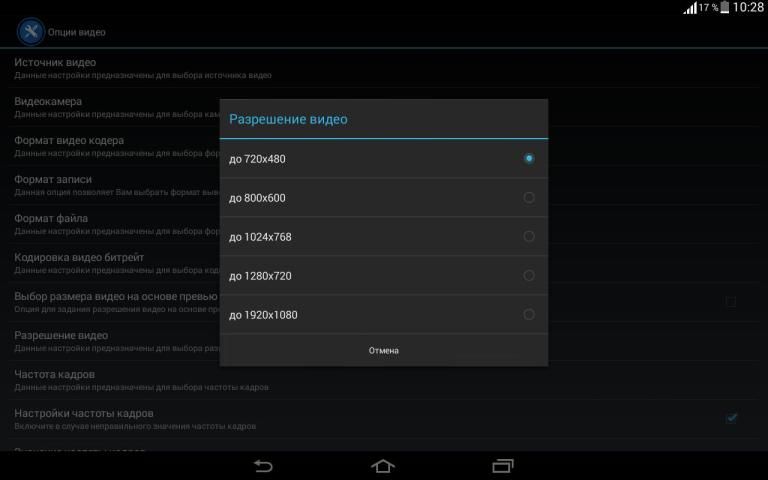Open the Видеокамера setting
768x480 pixels.
coord(110,107)
